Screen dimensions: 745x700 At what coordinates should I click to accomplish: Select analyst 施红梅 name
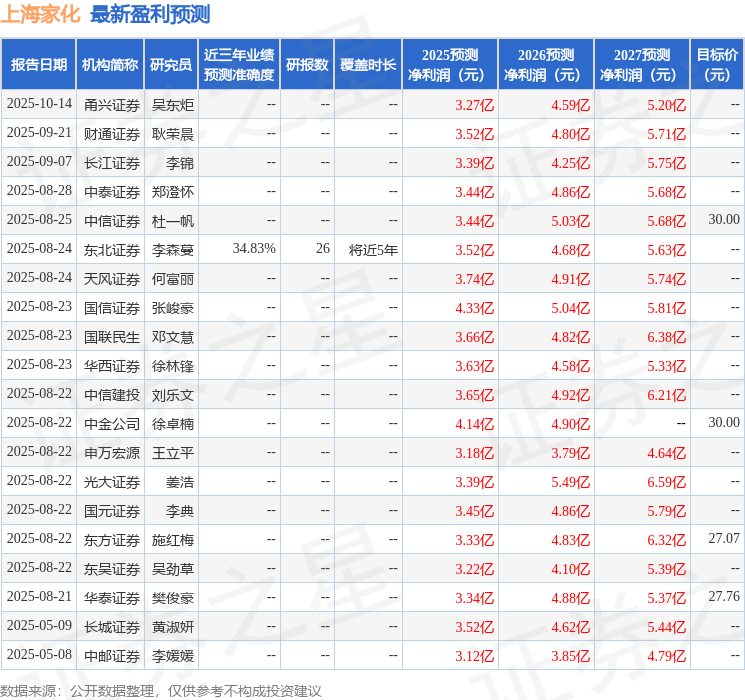pyautogui.click(x=172, y=540)
